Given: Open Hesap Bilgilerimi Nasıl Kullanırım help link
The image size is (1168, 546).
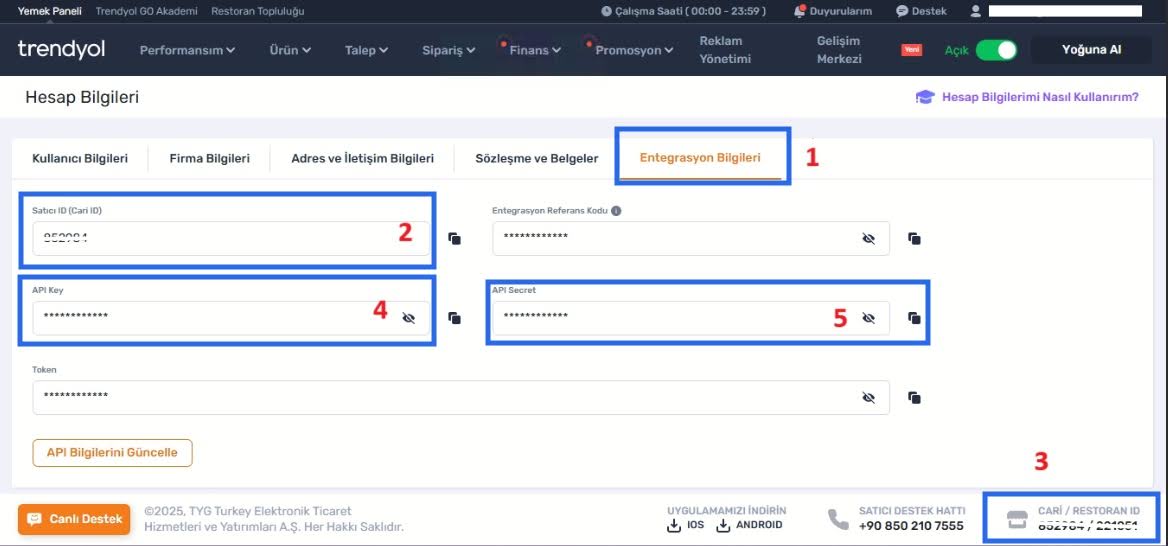Looking at the screenshot, I should point(1040,97).
